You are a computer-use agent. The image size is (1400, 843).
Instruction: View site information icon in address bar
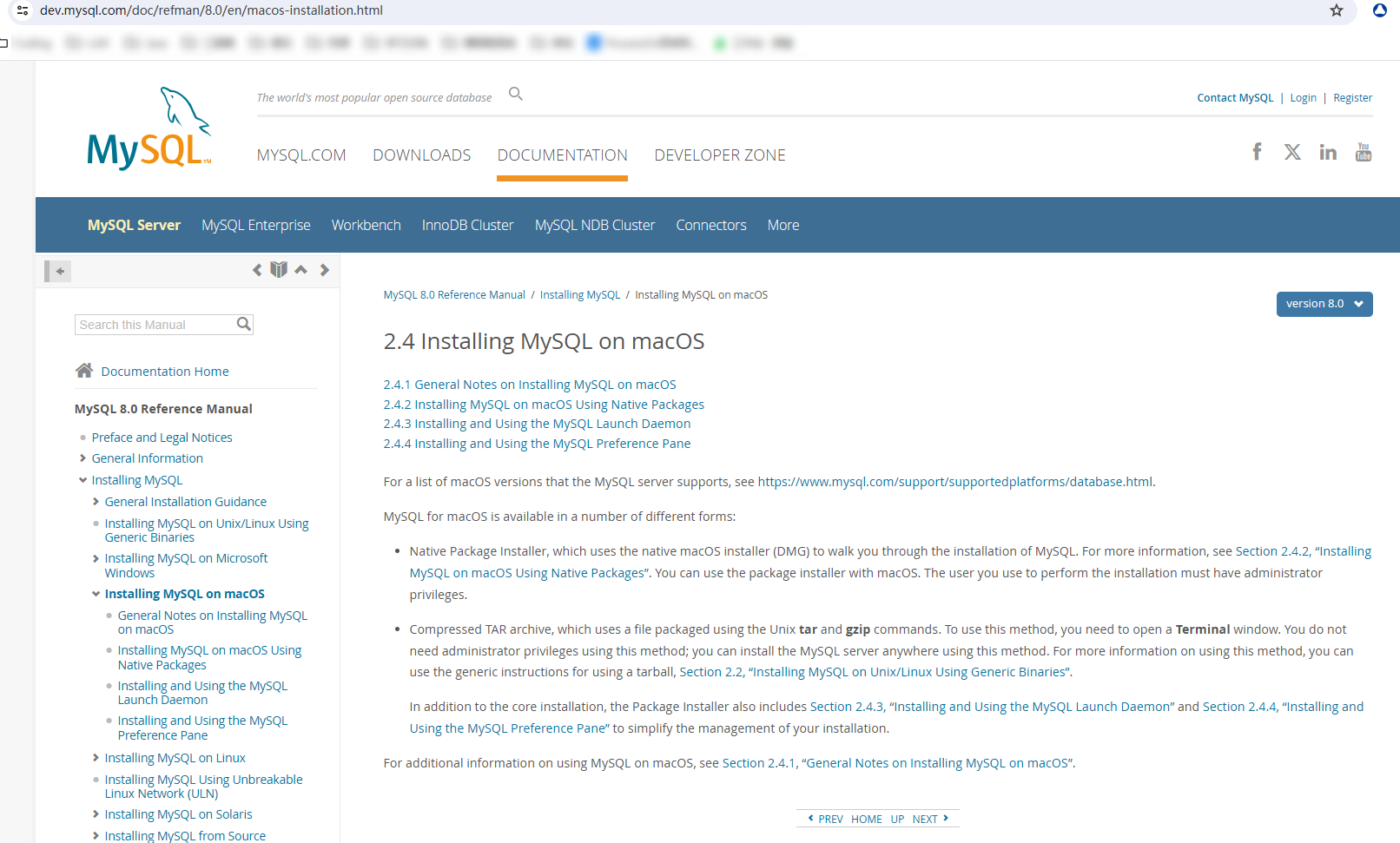click(23, 10)
